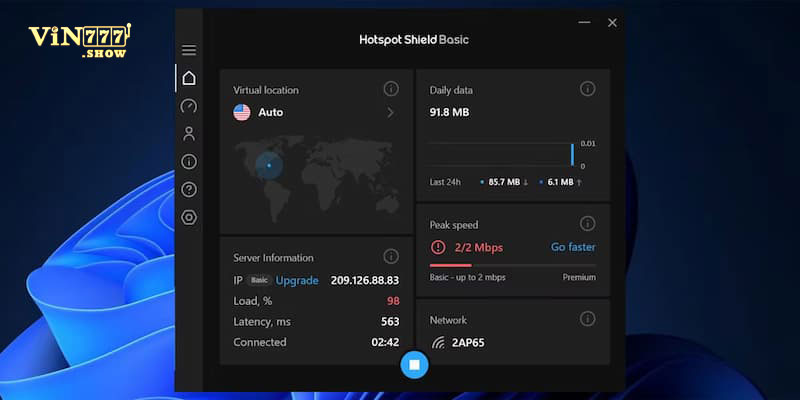Open the help question mark sidebar icon
Image resolution: width=800 pixels, height=400 pixels.
[x=189, y=190]
